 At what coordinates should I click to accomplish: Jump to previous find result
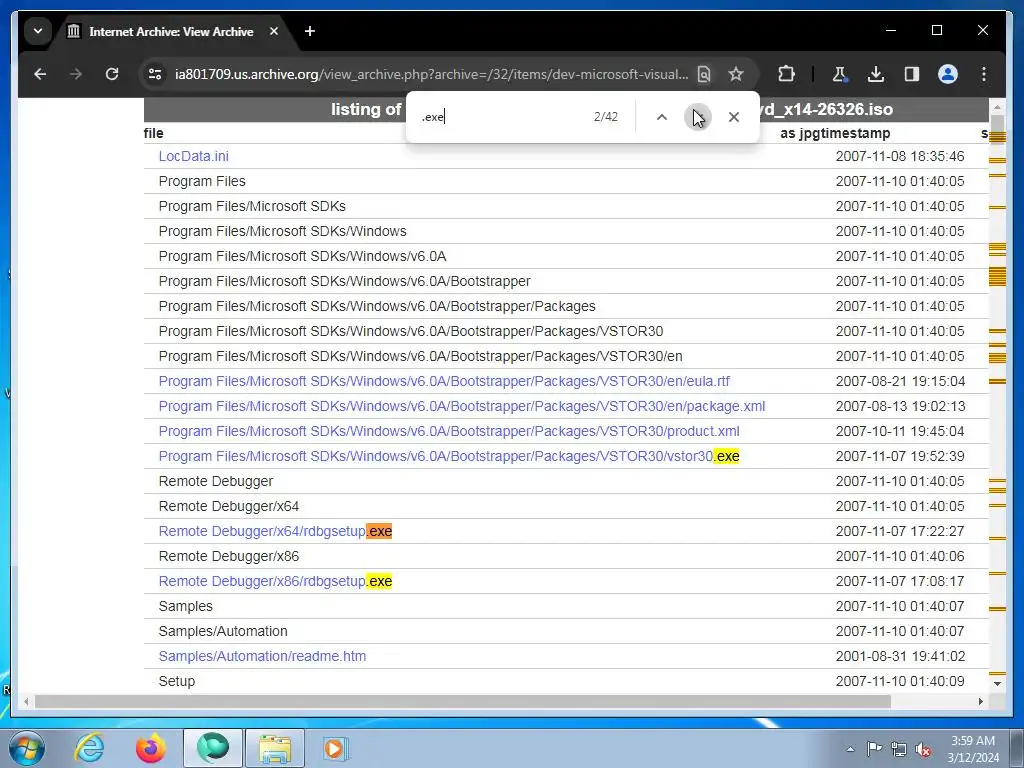662,117
